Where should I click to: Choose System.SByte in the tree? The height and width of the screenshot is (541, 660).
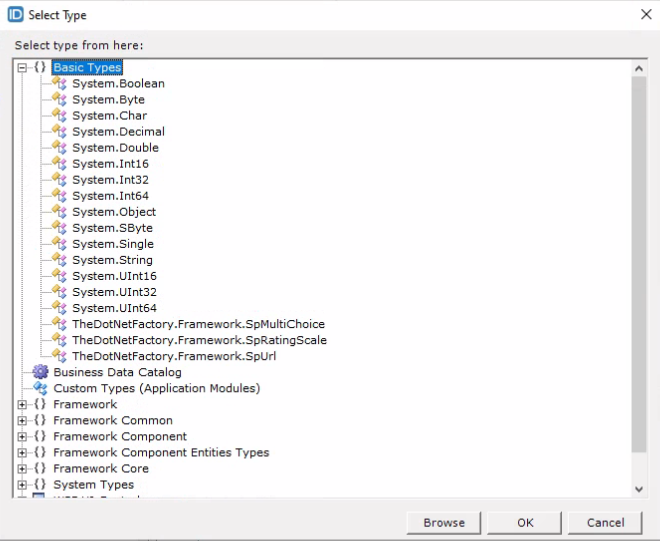(x=112, y=228)
